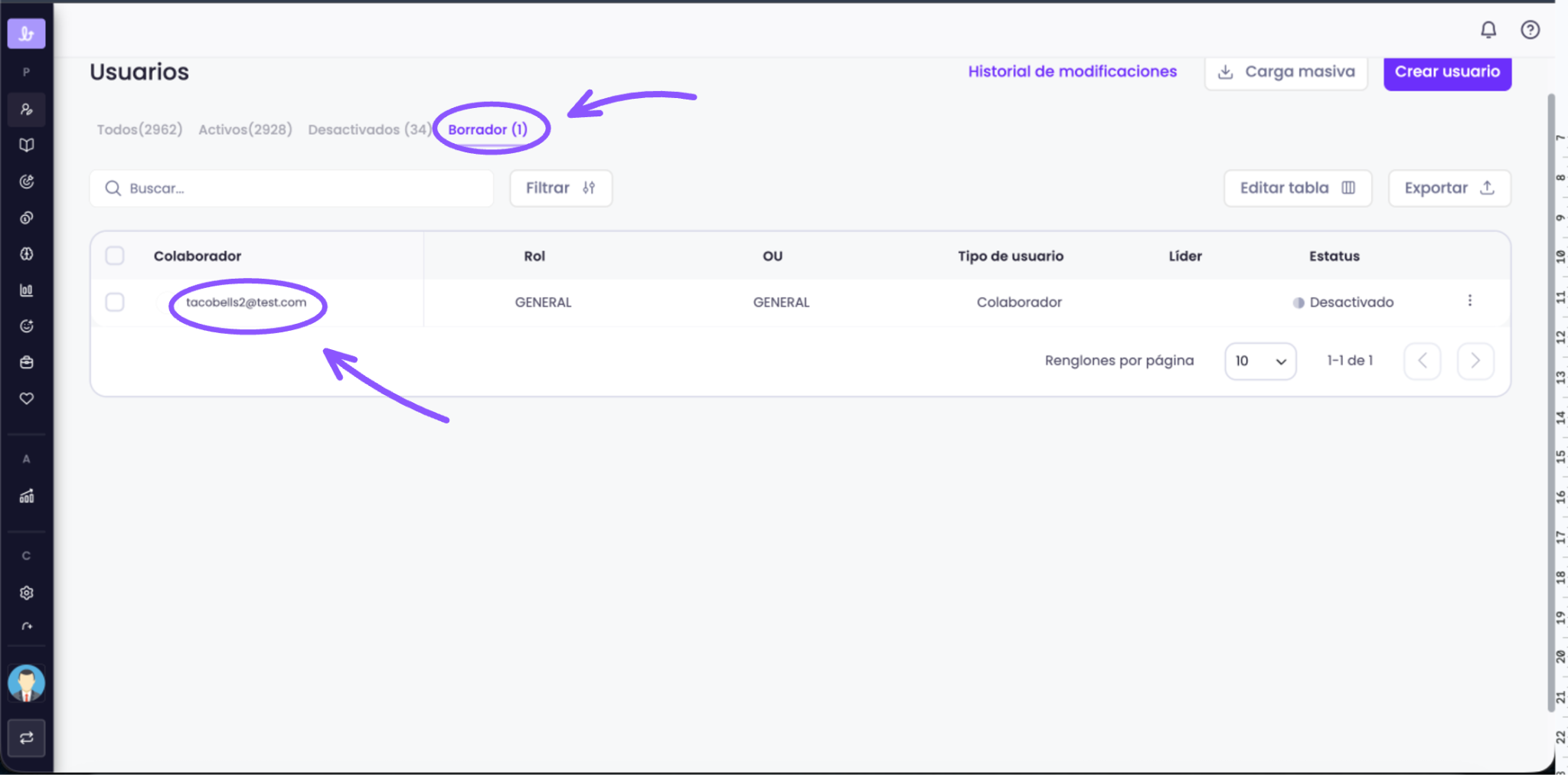Open the three-dot row actions menu
1568x775 pixels.
1469,301
